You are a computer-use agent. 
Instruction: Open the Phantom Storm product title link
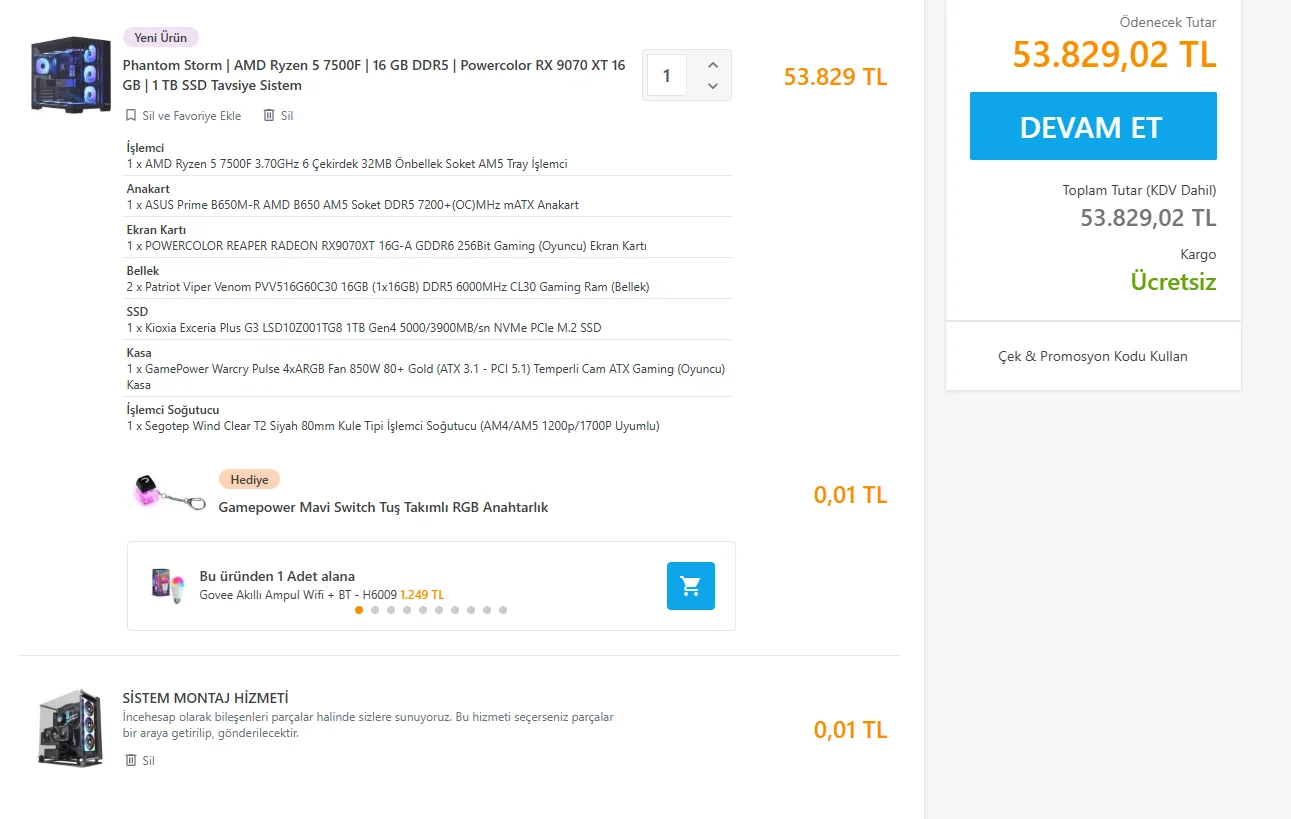(374, 75)
